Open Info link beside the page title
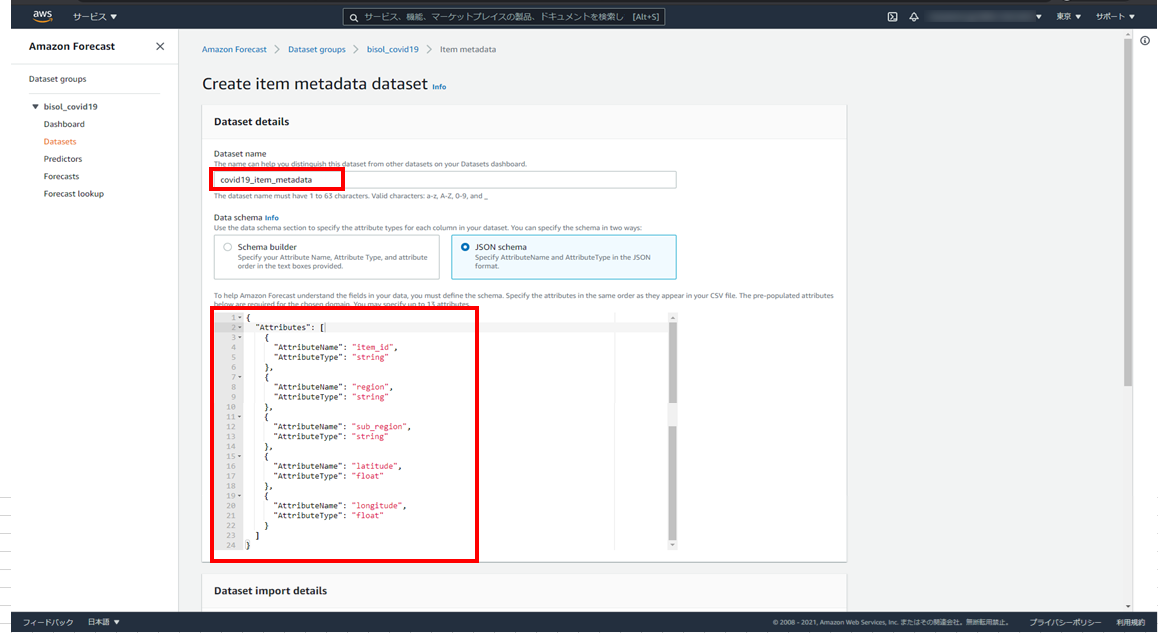Viewport: 1158px width, 633px height. (439, 87)
